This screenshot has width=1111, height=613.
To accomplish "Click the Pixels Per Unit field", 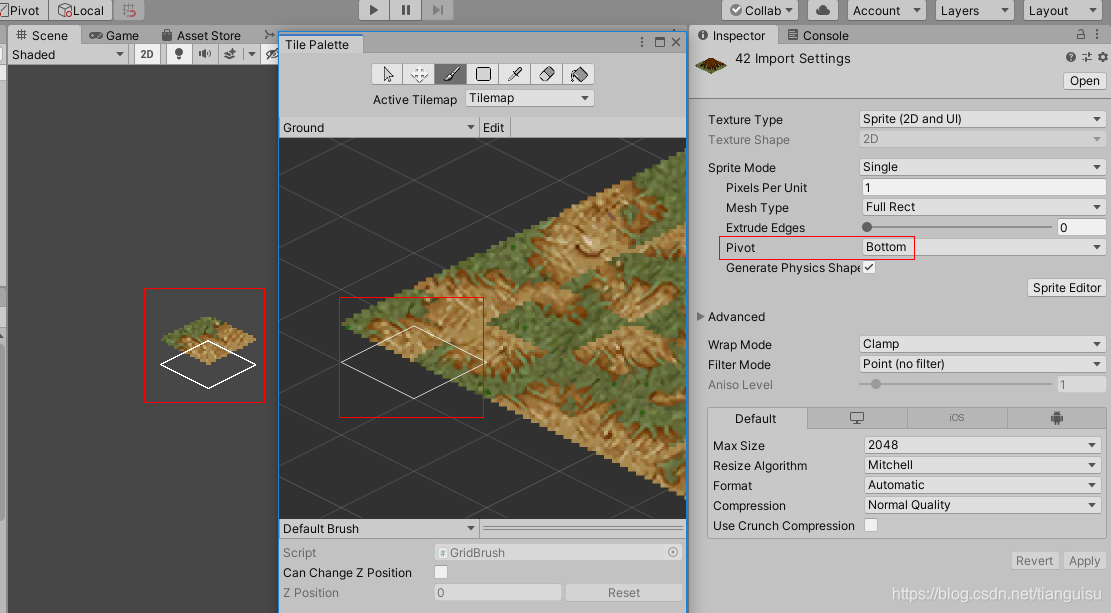I will coord(983,187).
